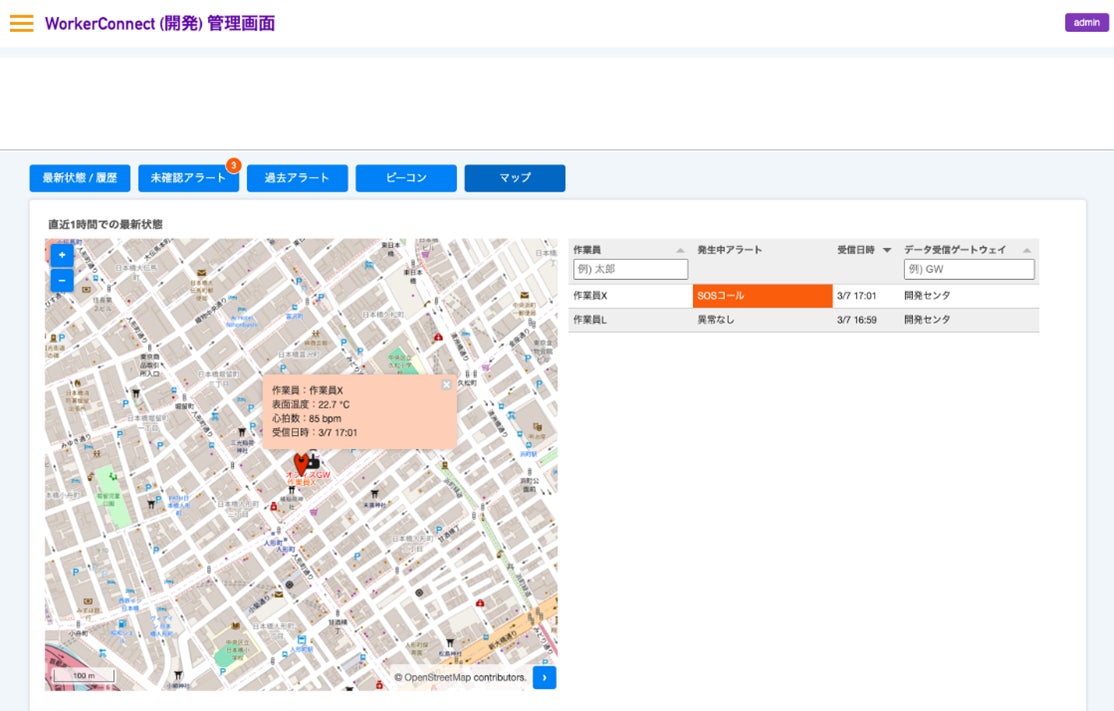
Task: Open the 最新状態 / 履歴 tab
Action: pyautogui.click(x=80, y=178)
